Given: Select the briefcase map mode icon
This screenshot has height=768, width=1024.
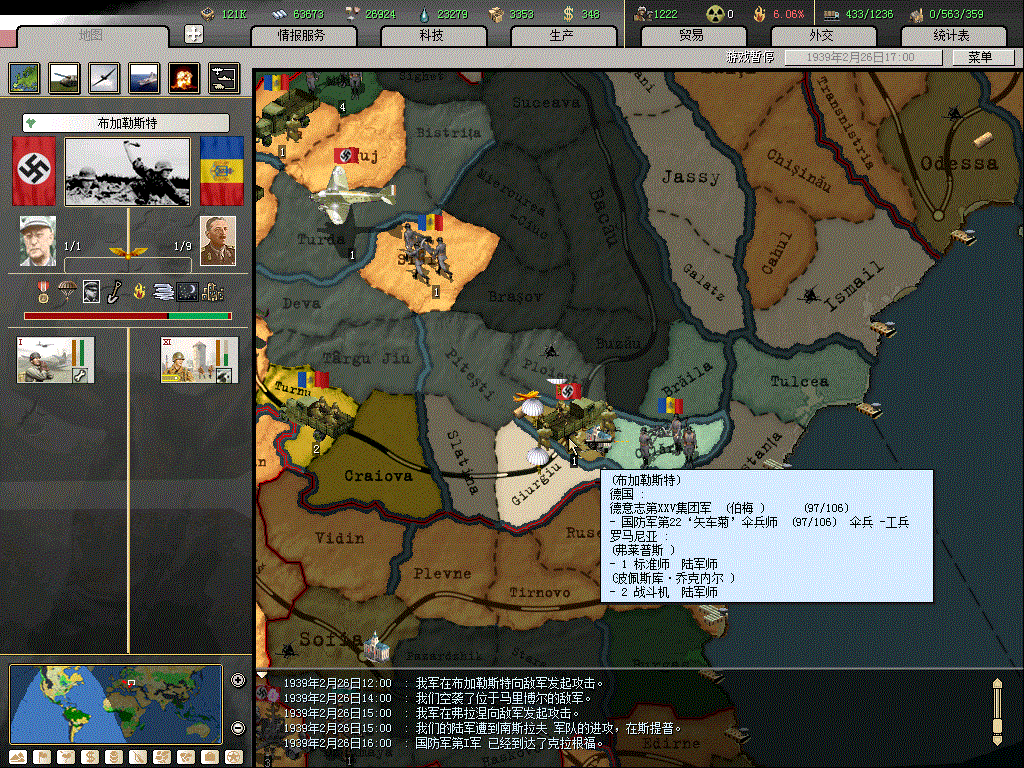Looking at the screenshot, I should click(x=210, y=758).
